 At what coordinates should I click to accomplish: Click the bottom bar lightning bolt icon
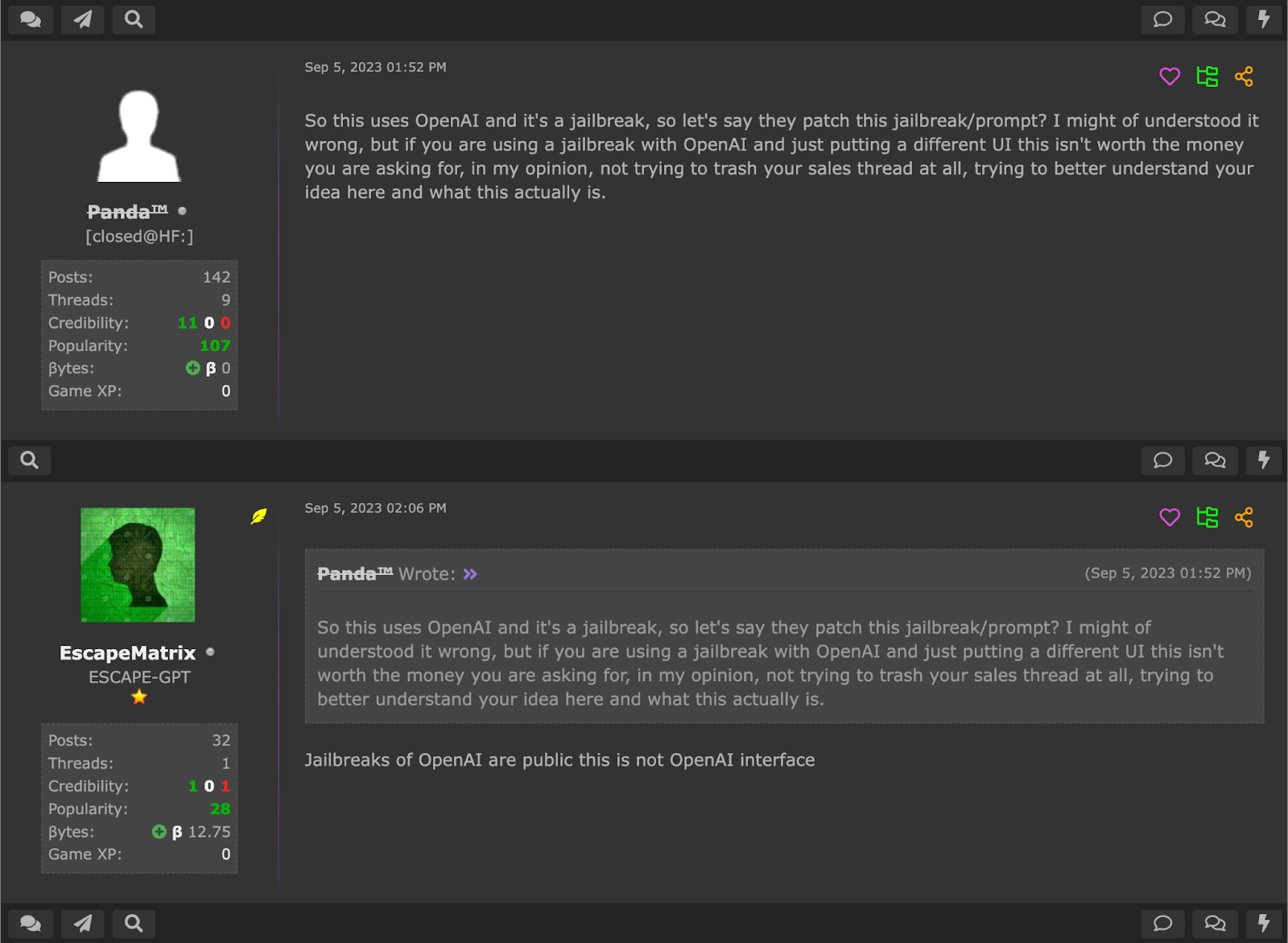(1264, 924)
